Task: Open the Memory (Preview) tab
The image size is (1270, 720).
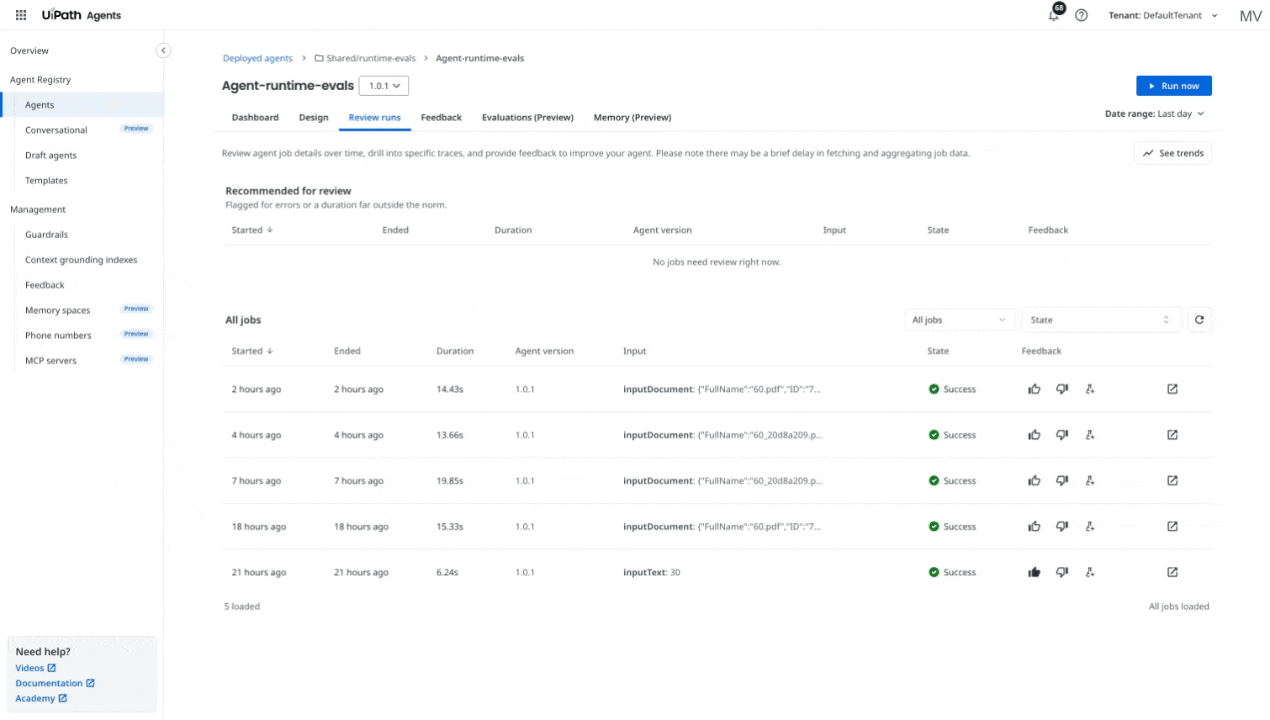Action: (x=632, y=117)
